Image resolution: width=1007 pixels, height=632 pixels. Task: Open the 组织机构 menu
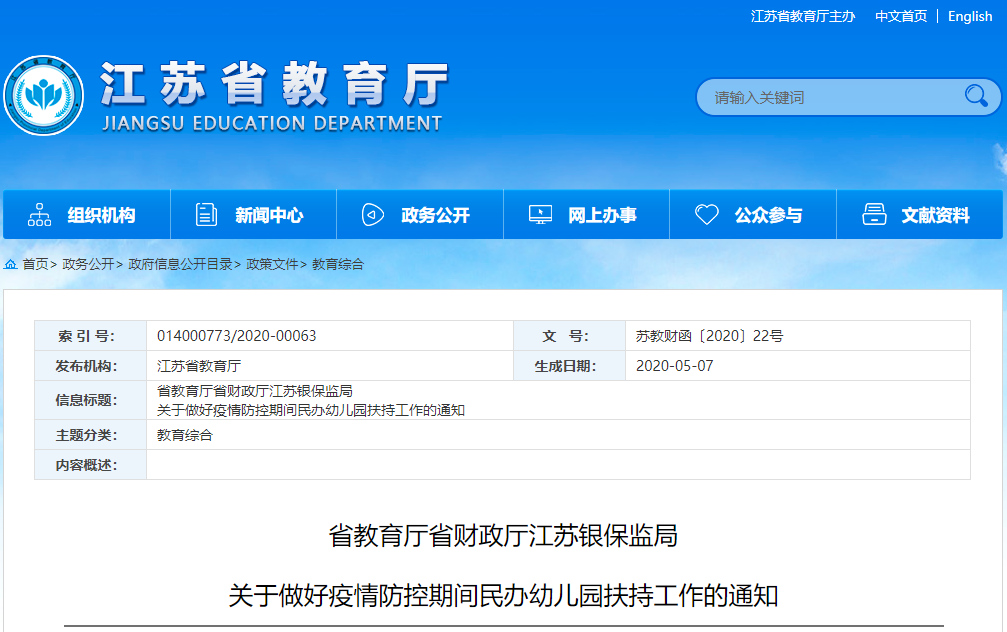point(87,215)
